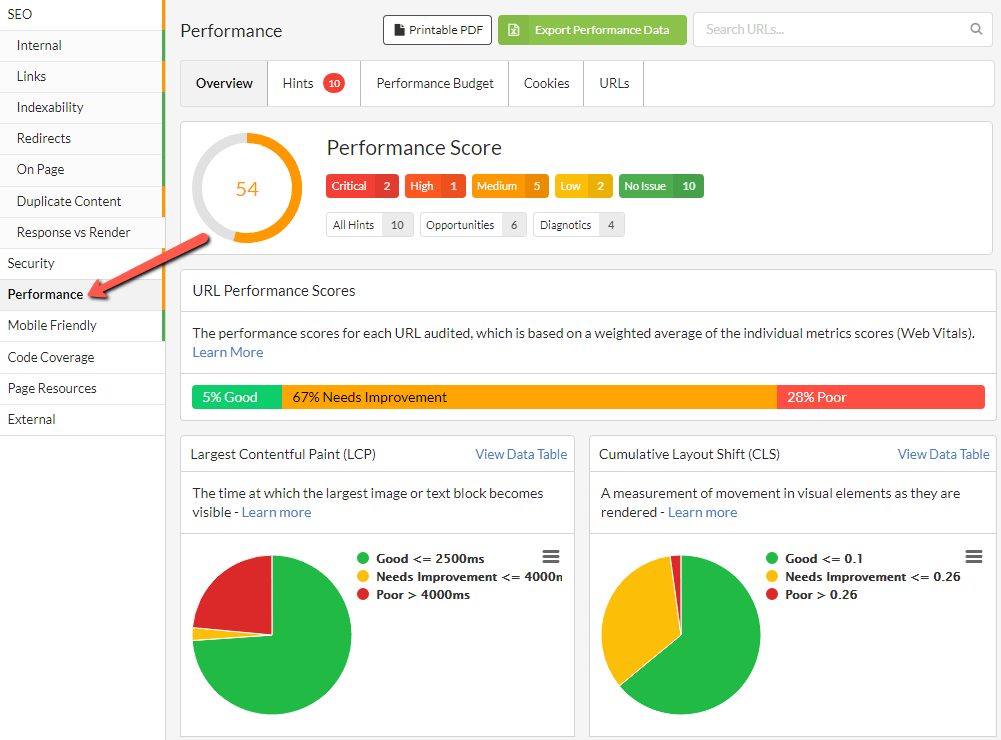1001x740 pixels.
Task: Toggle LCP legend Poor > 4000ms
Action: 414,594
